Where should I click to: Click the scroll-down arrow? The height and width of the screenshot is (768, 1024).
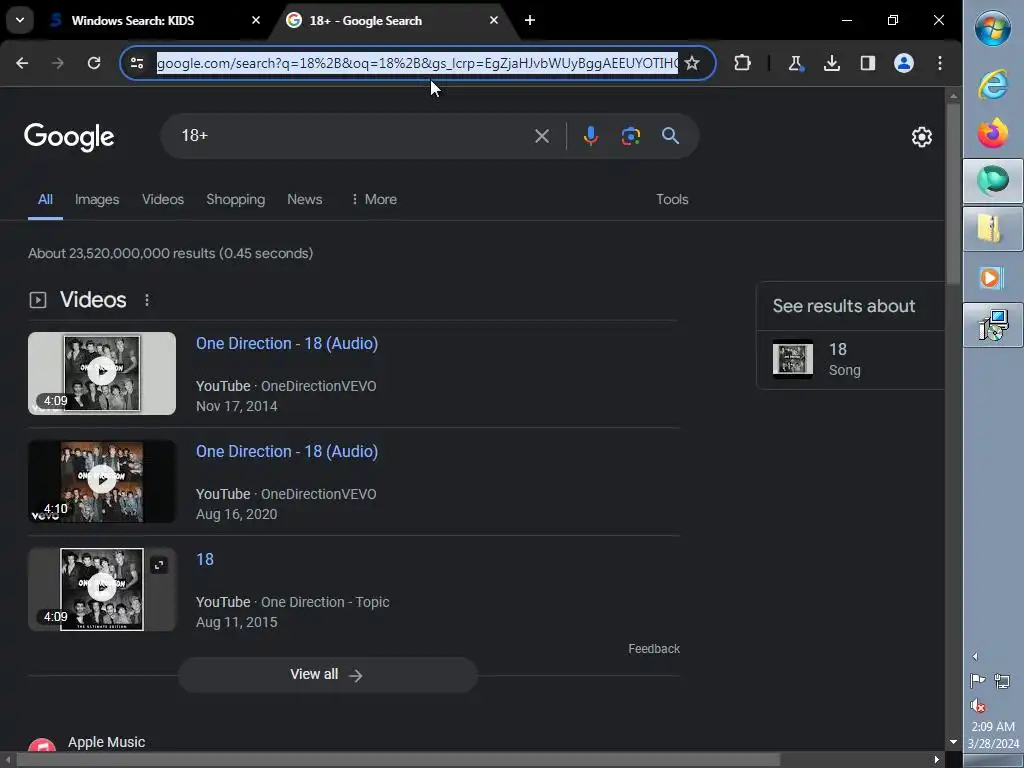953,742
